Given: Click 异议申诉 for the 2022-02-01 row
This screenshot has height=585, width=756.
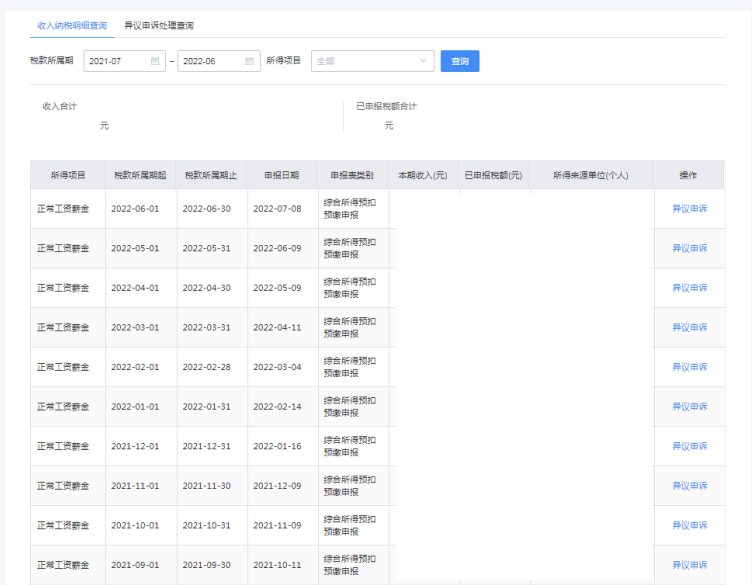Looking at the screenshot, I should (689, 367).
